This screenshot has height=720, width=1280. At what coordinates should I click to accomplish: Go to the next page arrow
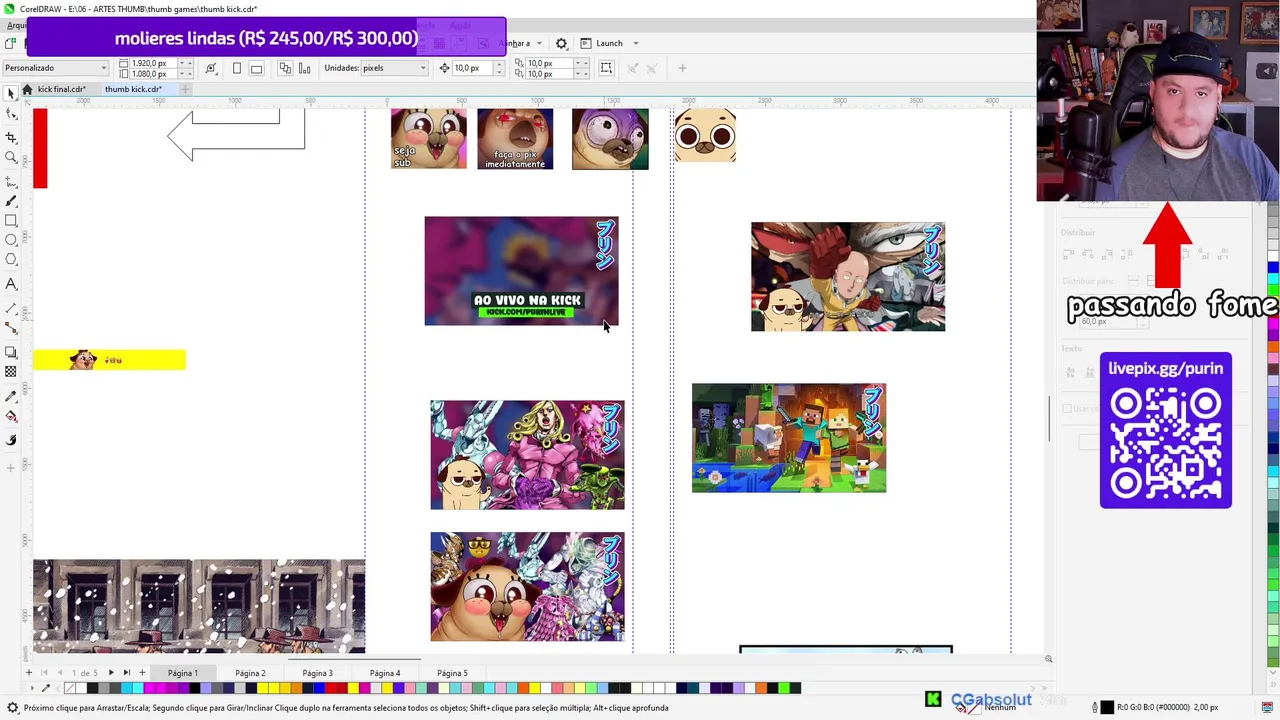111,673
